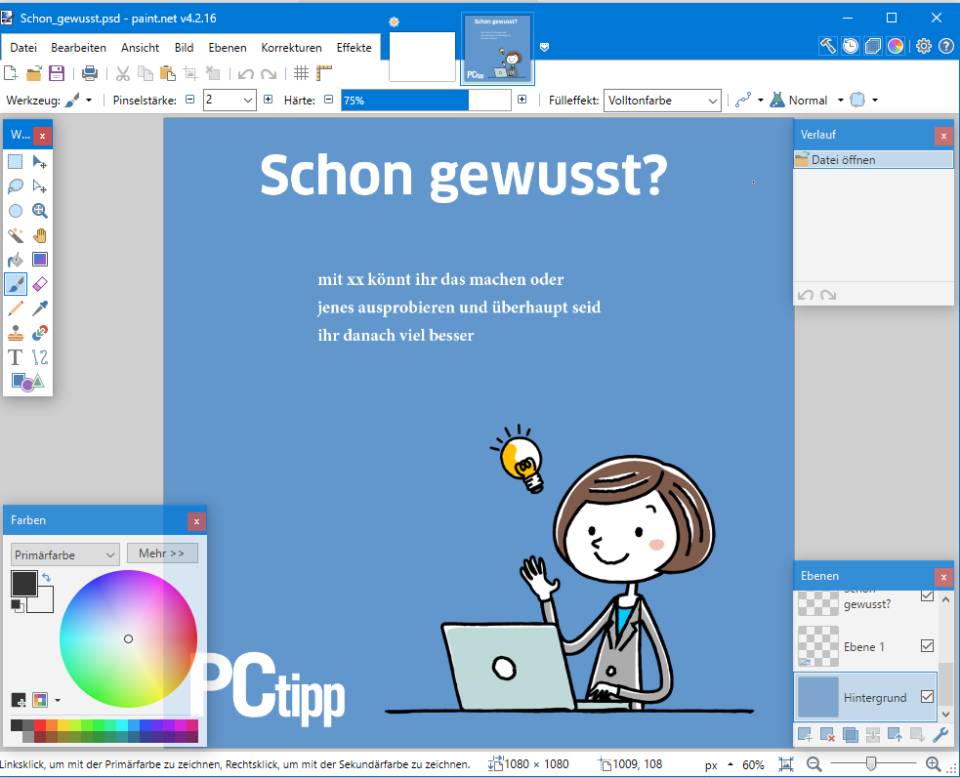Image resolution: width=960 pixels, height=778 pixels.
Task: Select the Lasso selection tool
Action: [14, 186]
